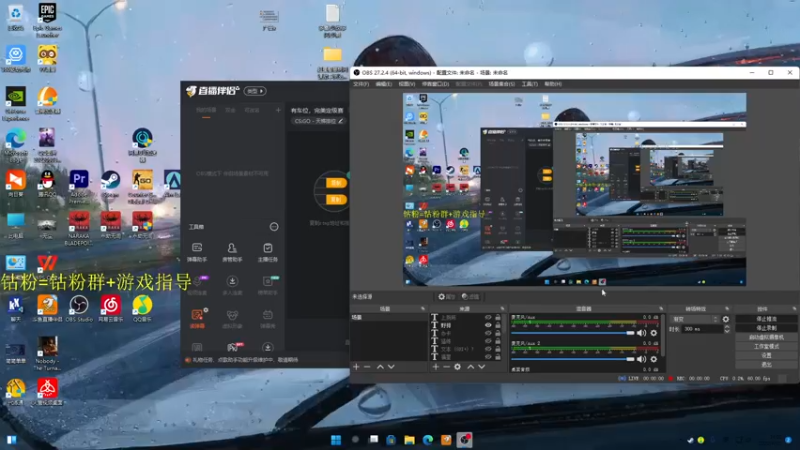The image size is (800, 450).
Task: Open the Mic/Aux 2 audio settings gear
Action: 654,359
